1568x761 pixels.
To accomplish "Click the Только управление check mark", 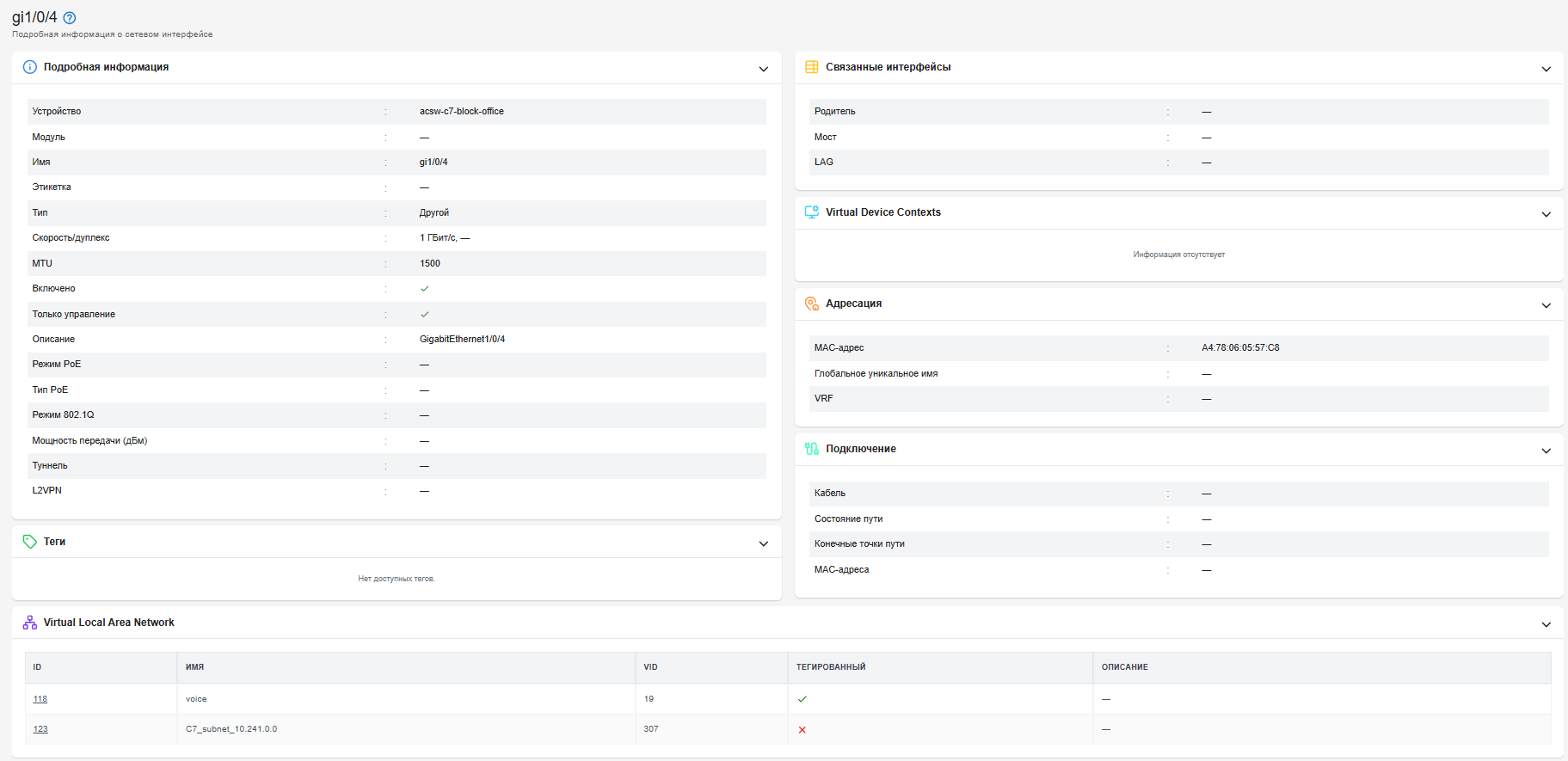I will click(425, 315).
